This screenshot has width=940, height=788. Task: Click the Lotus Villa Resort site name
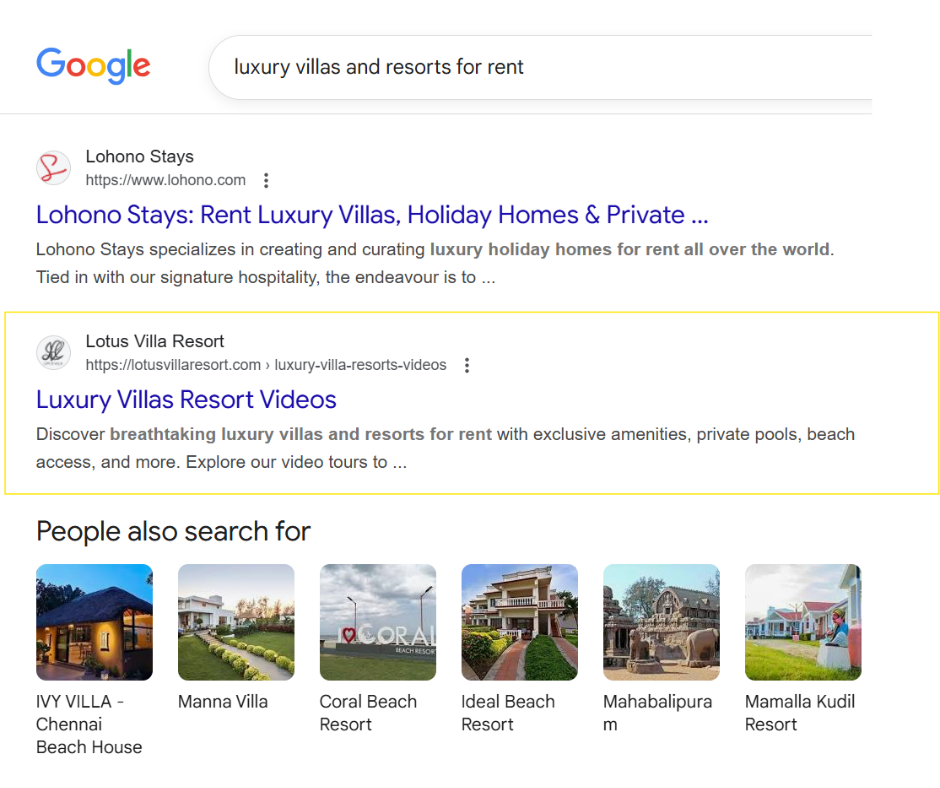(155, 341)
